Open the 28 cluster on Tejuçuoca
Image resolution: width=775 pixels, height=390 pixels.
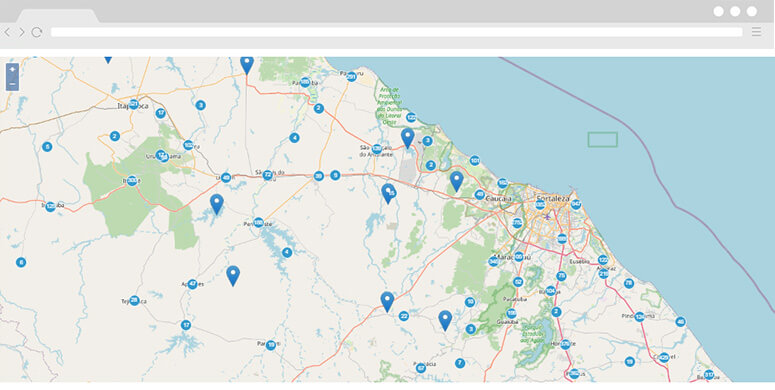click(134, 301)
